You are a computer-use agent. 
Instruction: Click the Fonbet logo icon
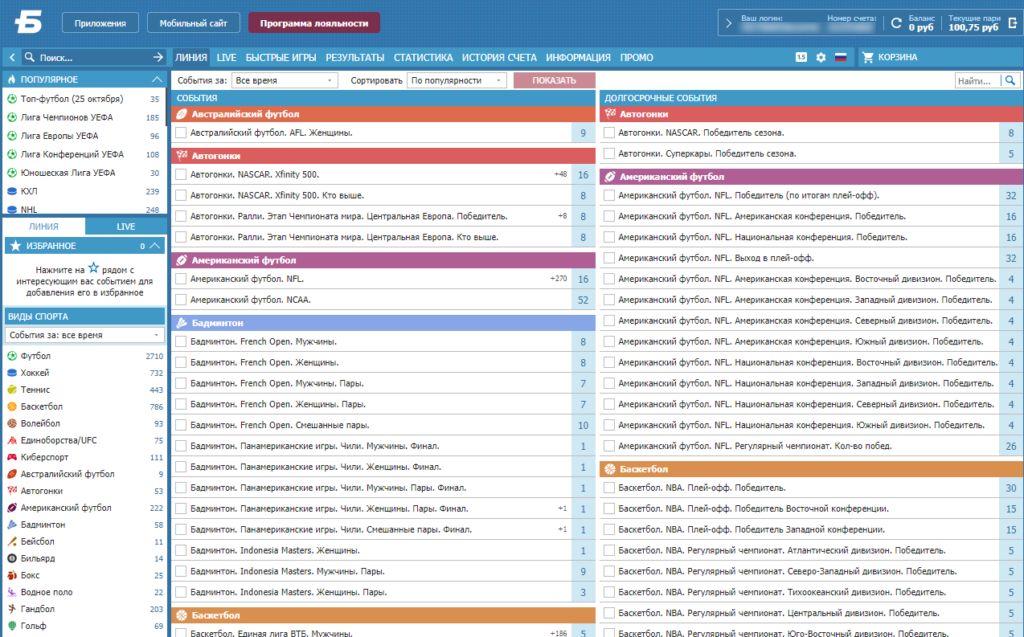pyautogui.click(x=28, y=23)
